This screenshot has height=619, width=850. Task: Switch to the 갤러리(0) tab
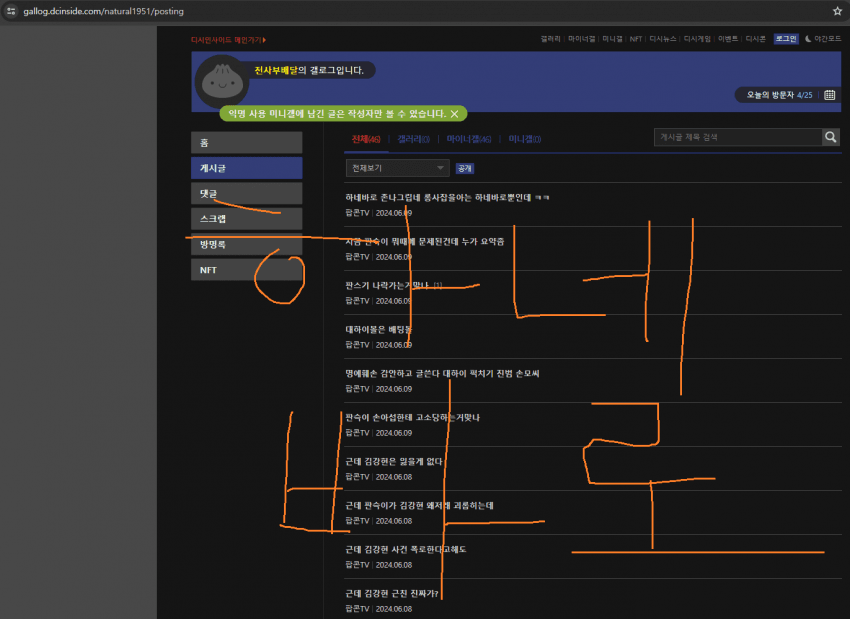(x=413, y=139)
